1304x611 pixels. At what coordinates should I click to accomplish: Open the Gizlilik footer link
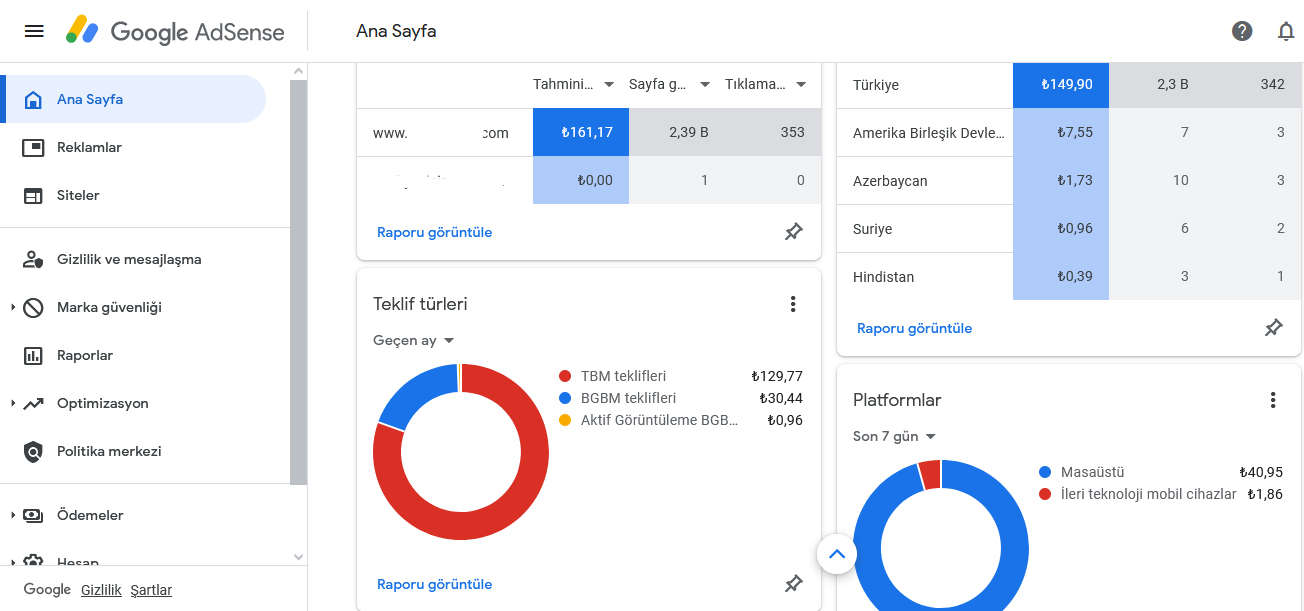click(101, 590)
